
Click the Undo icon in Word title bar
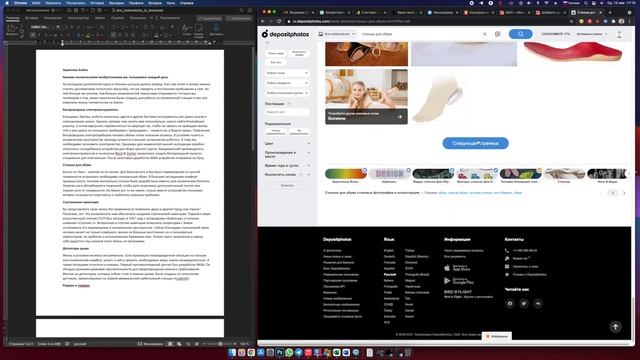pyautogui.click(x=82, y=10)
